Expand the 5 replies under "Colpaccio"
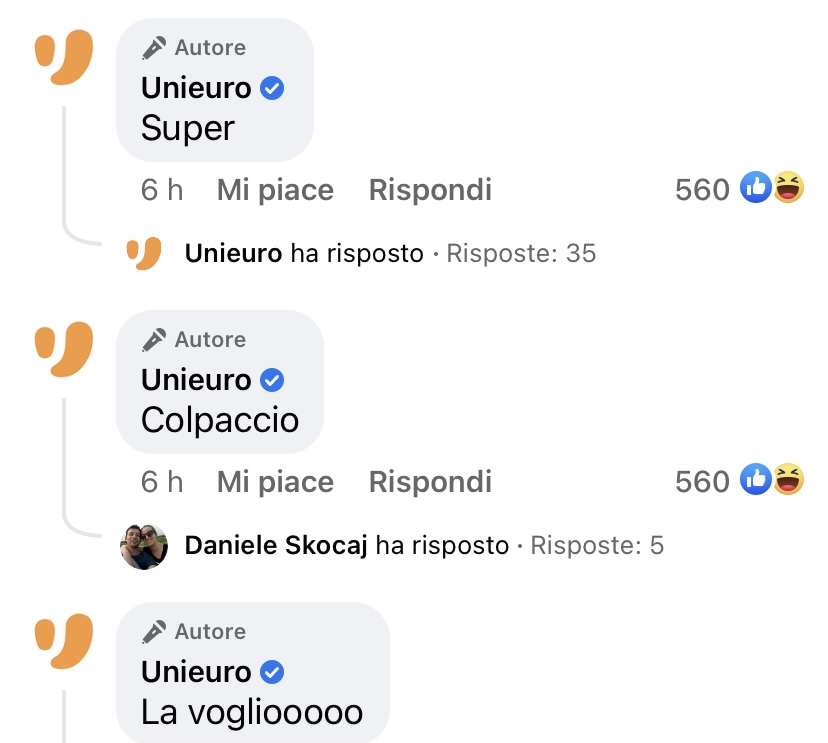 (x=596, y=546)
